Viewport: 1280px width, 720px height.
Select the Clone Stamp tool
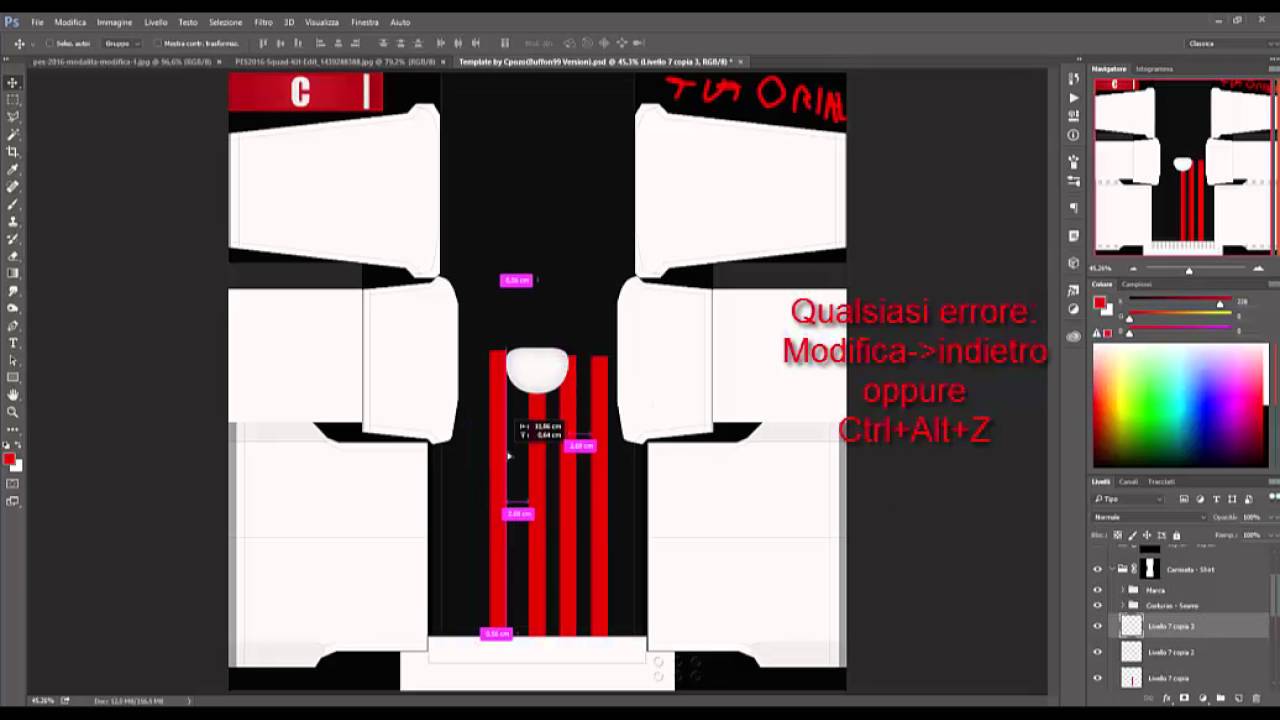(13, 221)
